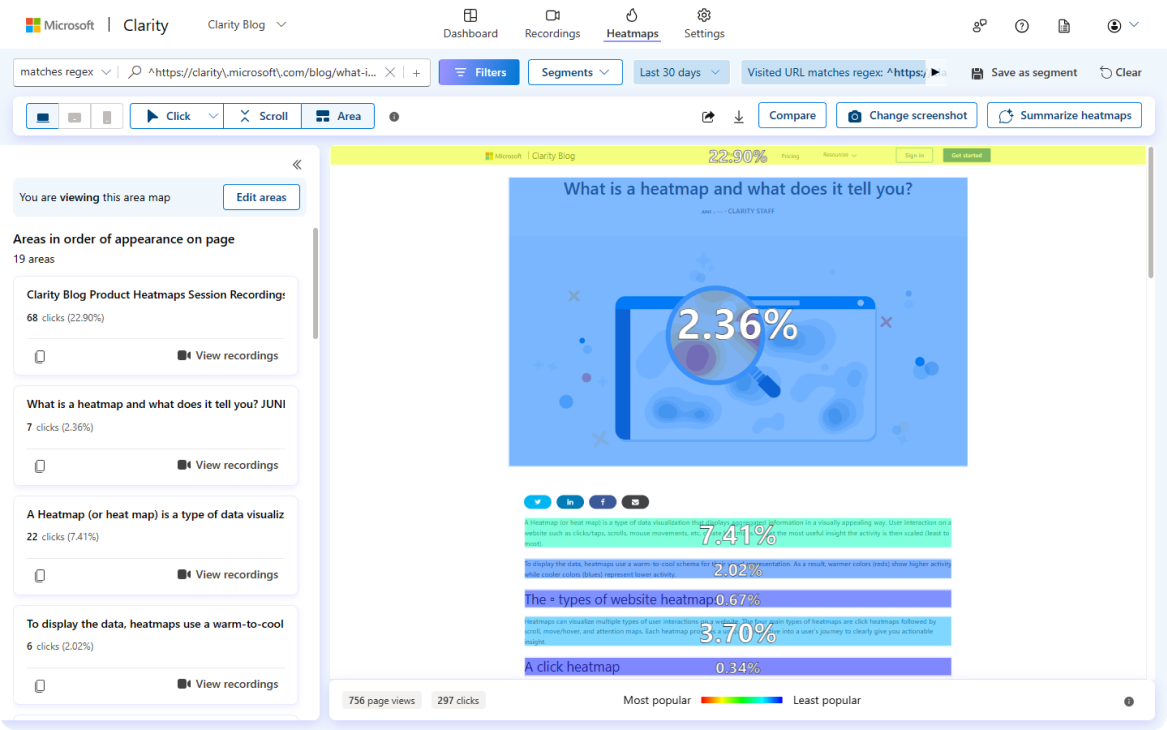Click the share heatmap icon
The width and height of the screenshot is (1167, 730).
[708, 116]
